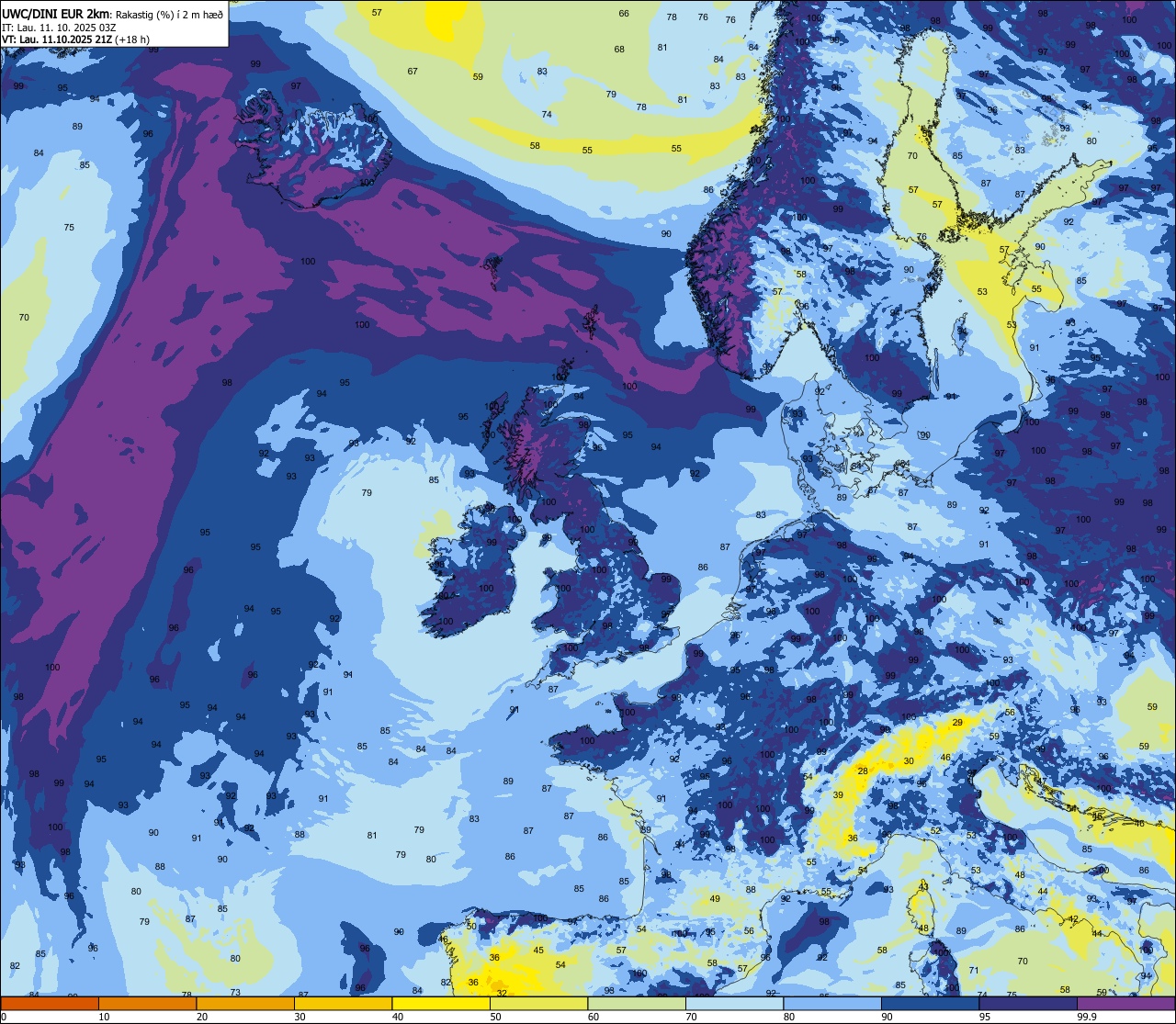This screenshot has width=1176, height=1024.
Task: Click the map value '49' in southern France
Action: pyautogui.click(x=716, y=898)
